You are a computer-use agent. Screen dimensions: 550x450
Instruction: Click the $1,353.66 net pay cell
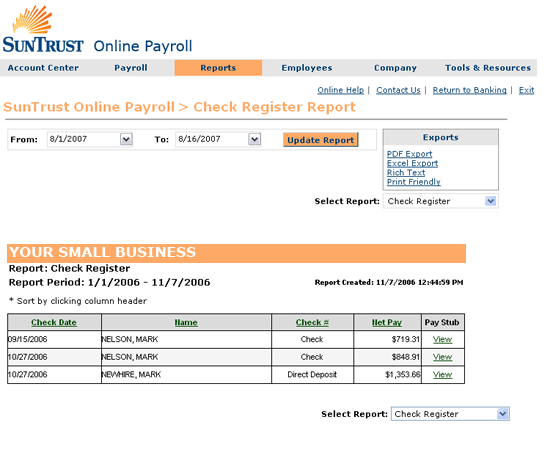click(387, 375)
